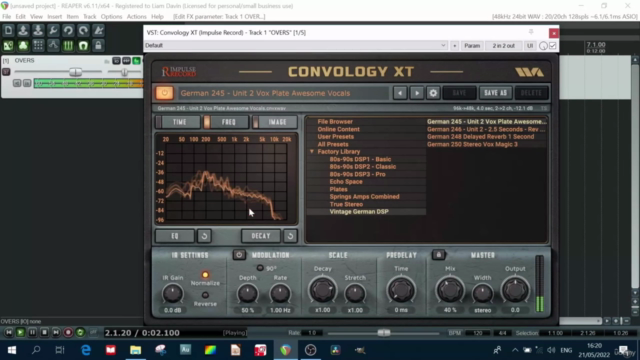Viewport: 640px width, 360px height.
Task: Click the plus button beside preset dropdown
Action: pyautogui.click(x=454, y=46)
